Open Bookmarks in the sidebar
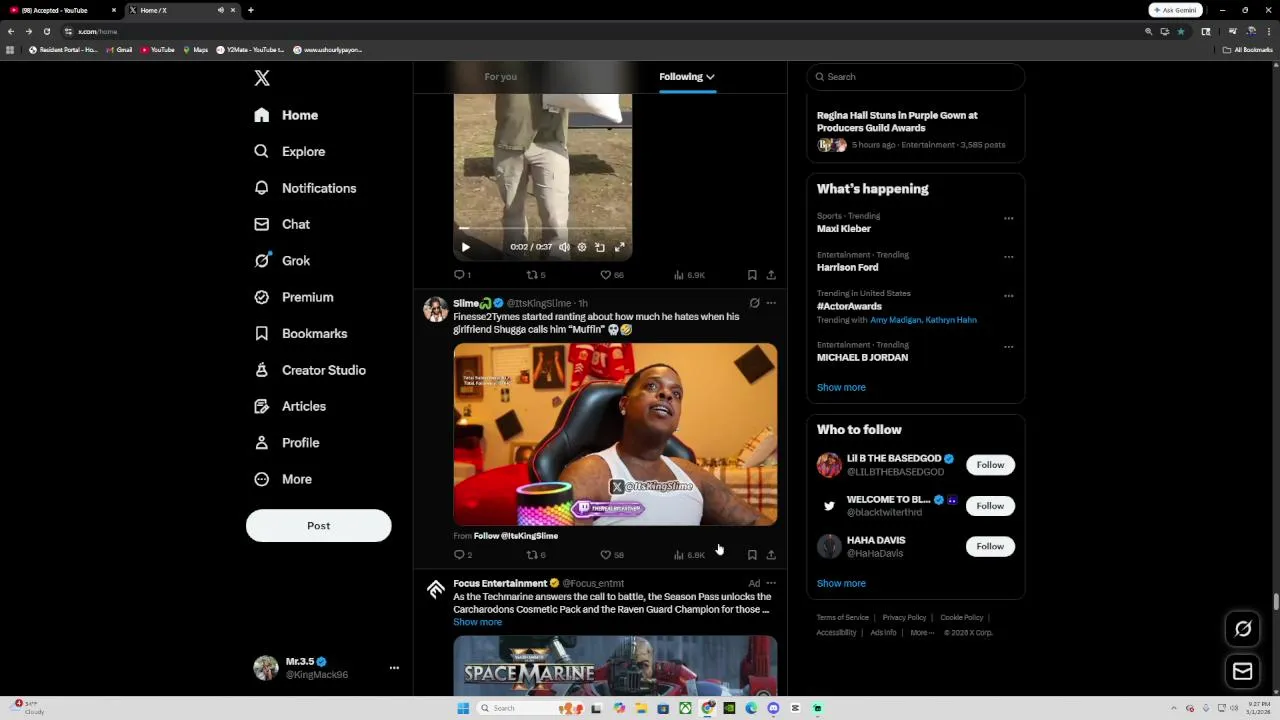This screenshot has height=720, width=1280. coord(301,333)
